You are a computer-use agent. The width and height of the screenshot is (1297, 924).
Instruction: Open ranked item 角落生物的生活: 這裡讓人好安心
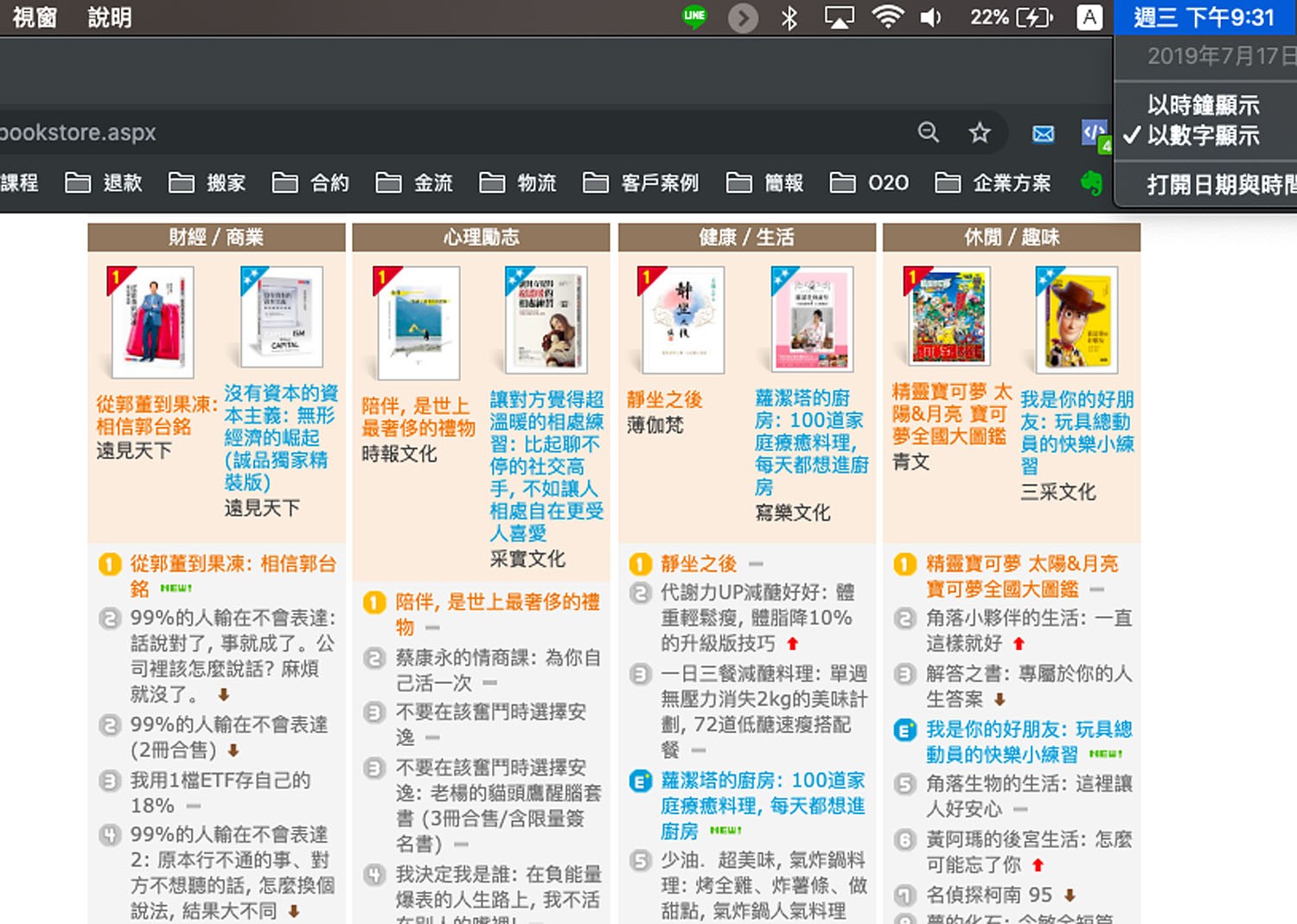coord(1029,796)
